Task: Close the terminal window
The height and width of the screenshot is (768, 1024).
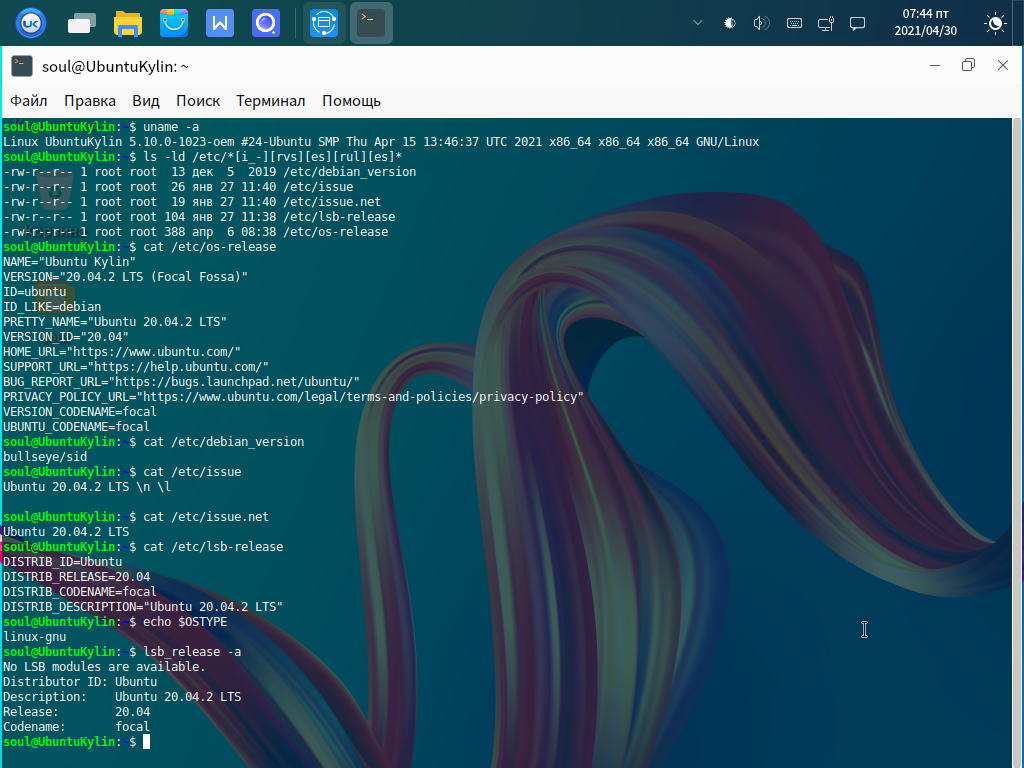Action: tap(1002, 65)
